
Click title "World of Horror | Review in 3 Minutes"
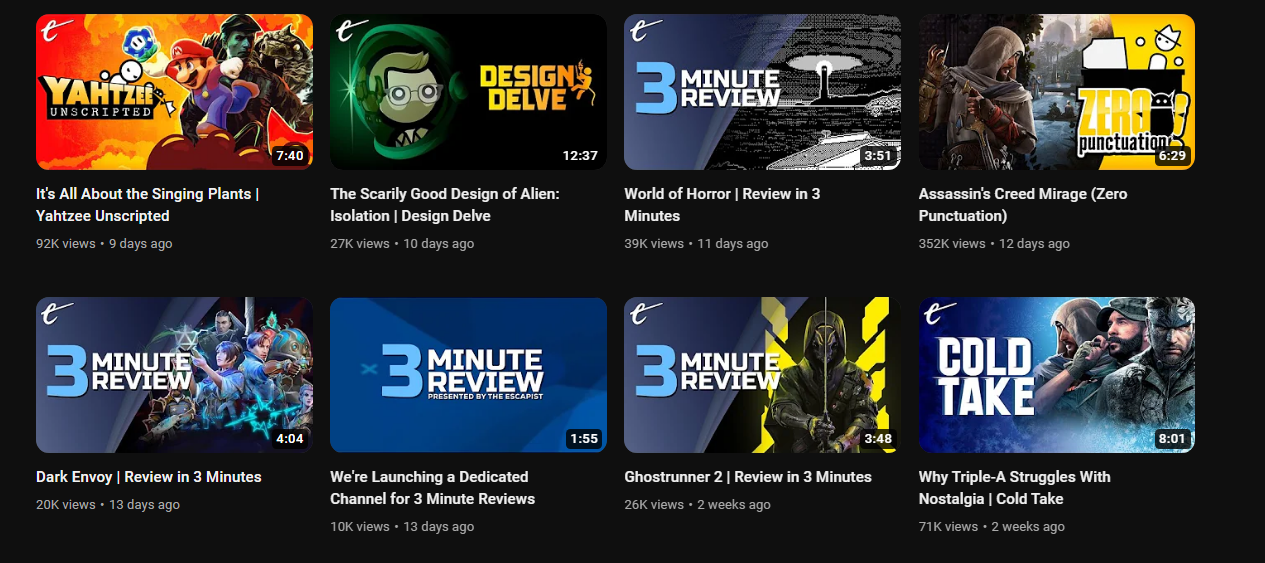click(x=722, y=205)
